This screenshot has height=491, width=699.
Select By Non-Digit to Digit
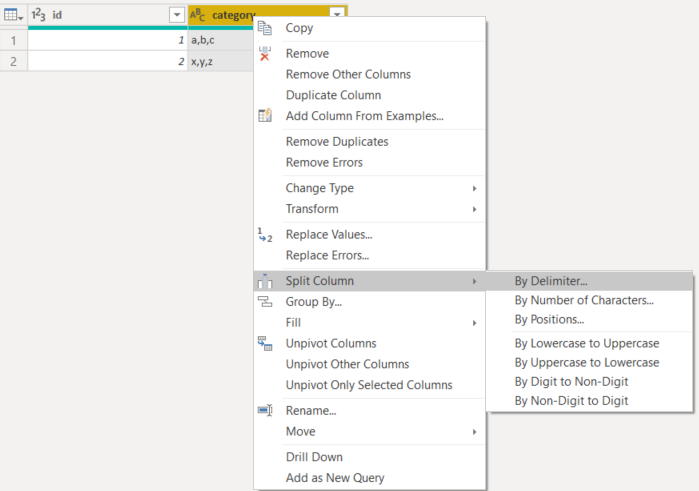tap(589, 401)
